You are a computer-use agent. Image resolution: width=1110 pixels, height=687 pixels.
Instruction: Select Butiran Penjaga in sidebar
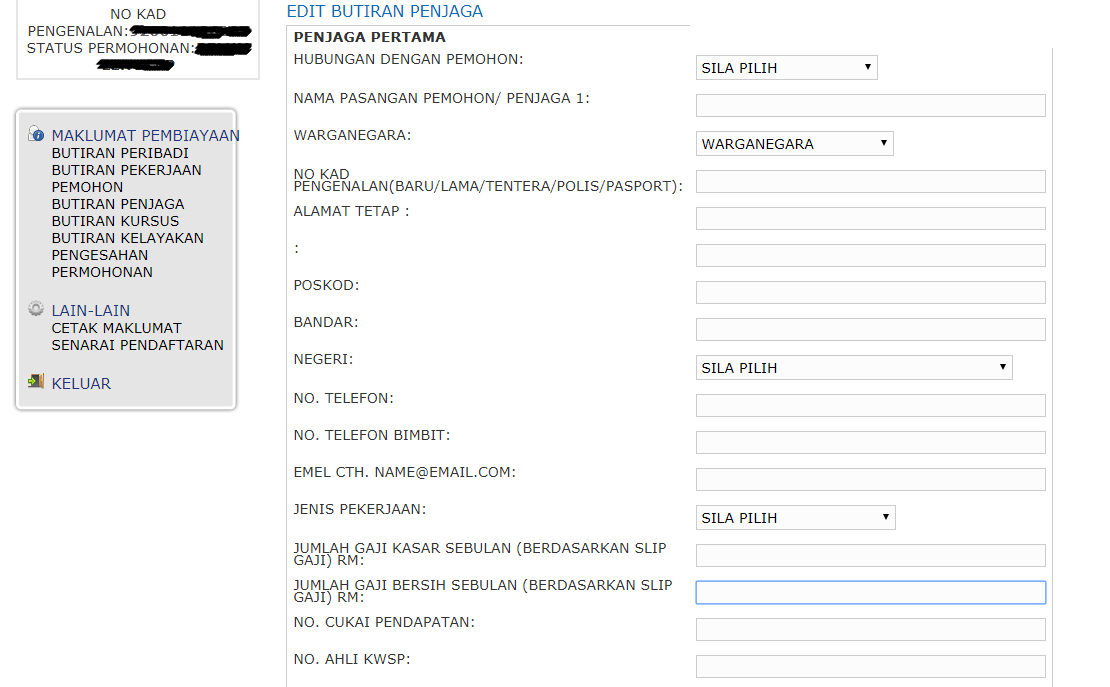tap(118, 204)
